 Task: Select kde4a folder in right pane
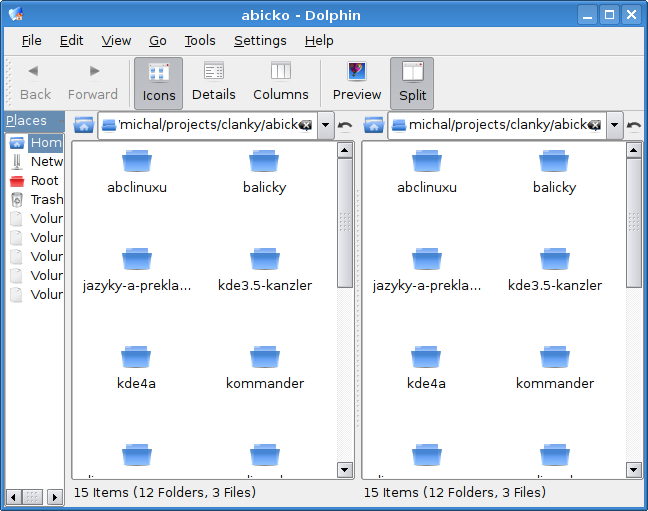(426, 368)
